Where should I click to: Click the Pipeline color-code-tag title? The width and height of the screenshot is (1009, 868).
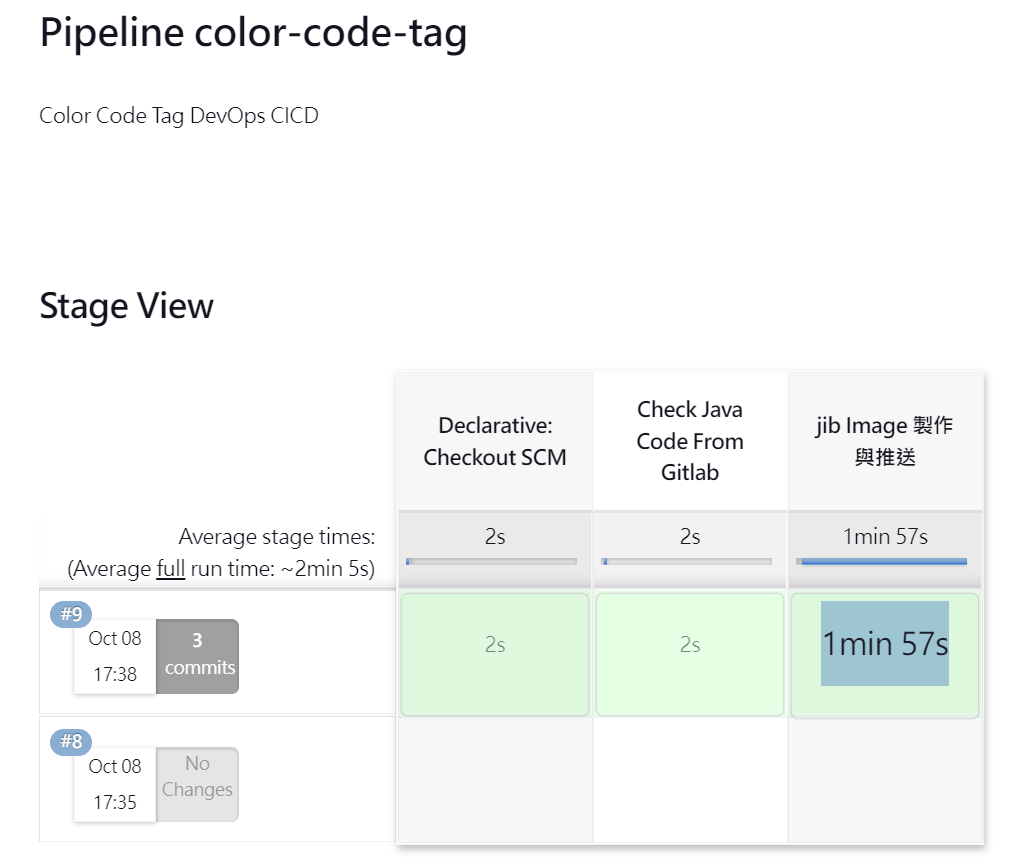point(253,34)
